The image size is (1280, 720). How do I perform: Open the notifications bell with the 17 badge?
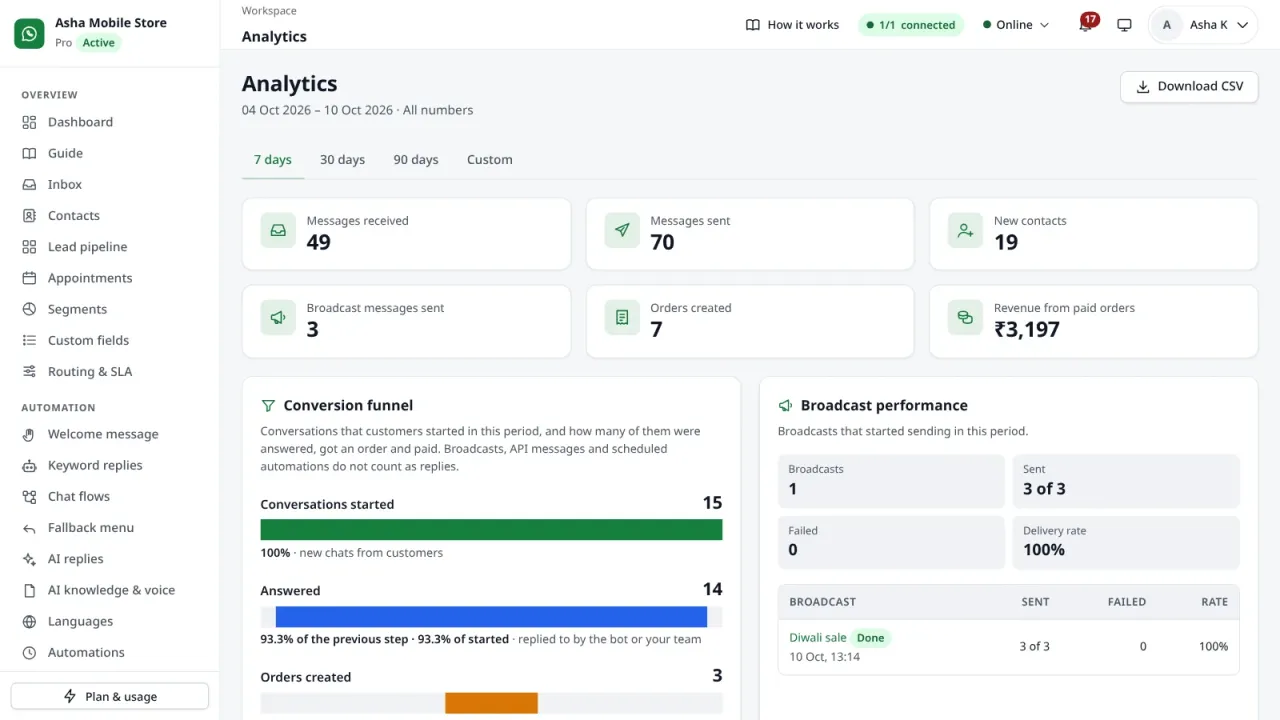1086,24
